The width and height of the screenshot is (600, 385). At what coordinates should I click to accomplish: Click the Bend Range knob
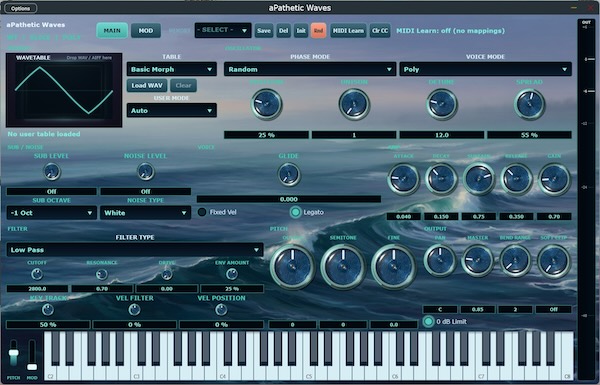click(515, 261)
